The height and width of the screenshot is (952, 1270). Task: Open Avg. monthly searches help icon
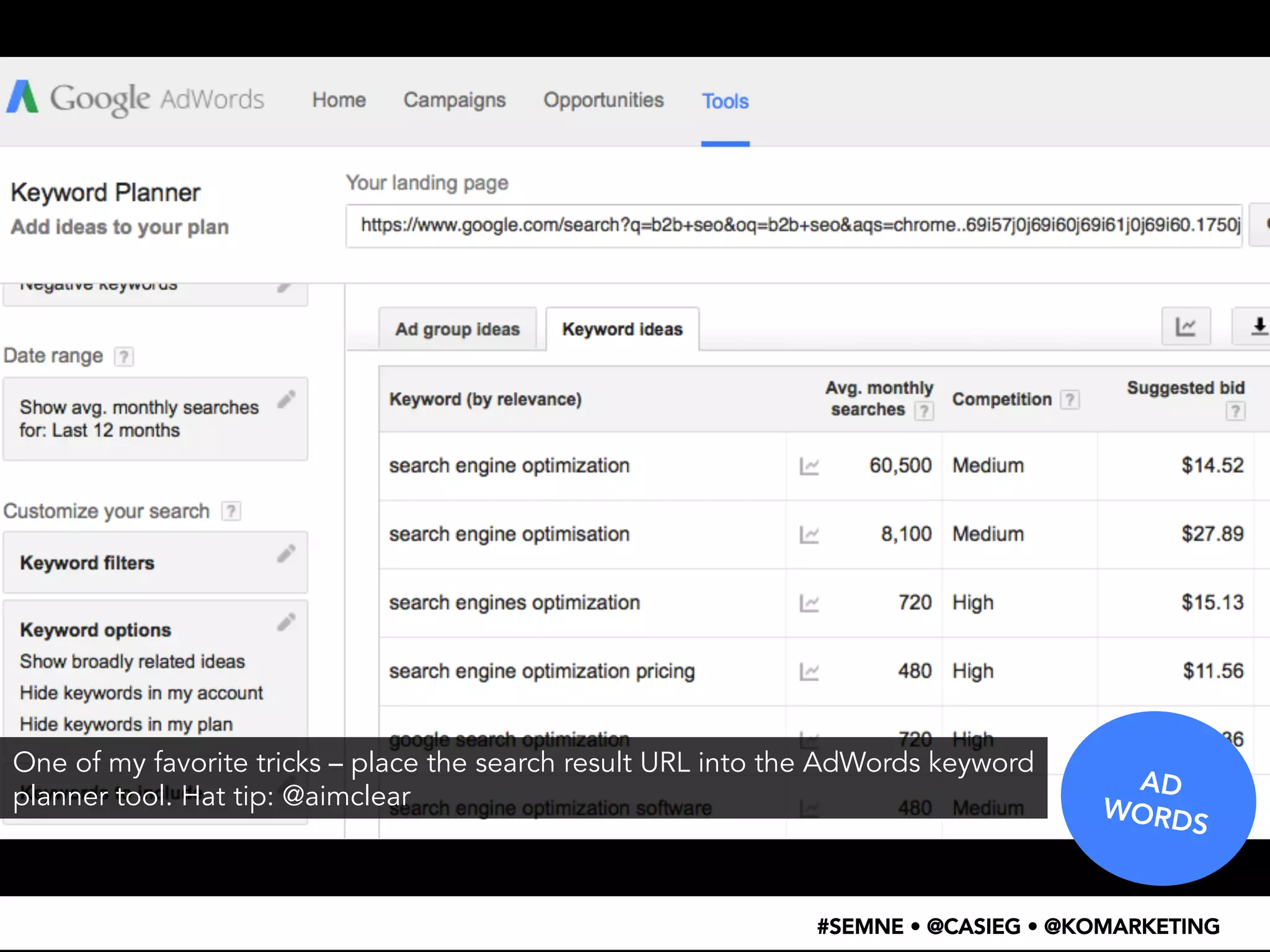coord(924,411)
